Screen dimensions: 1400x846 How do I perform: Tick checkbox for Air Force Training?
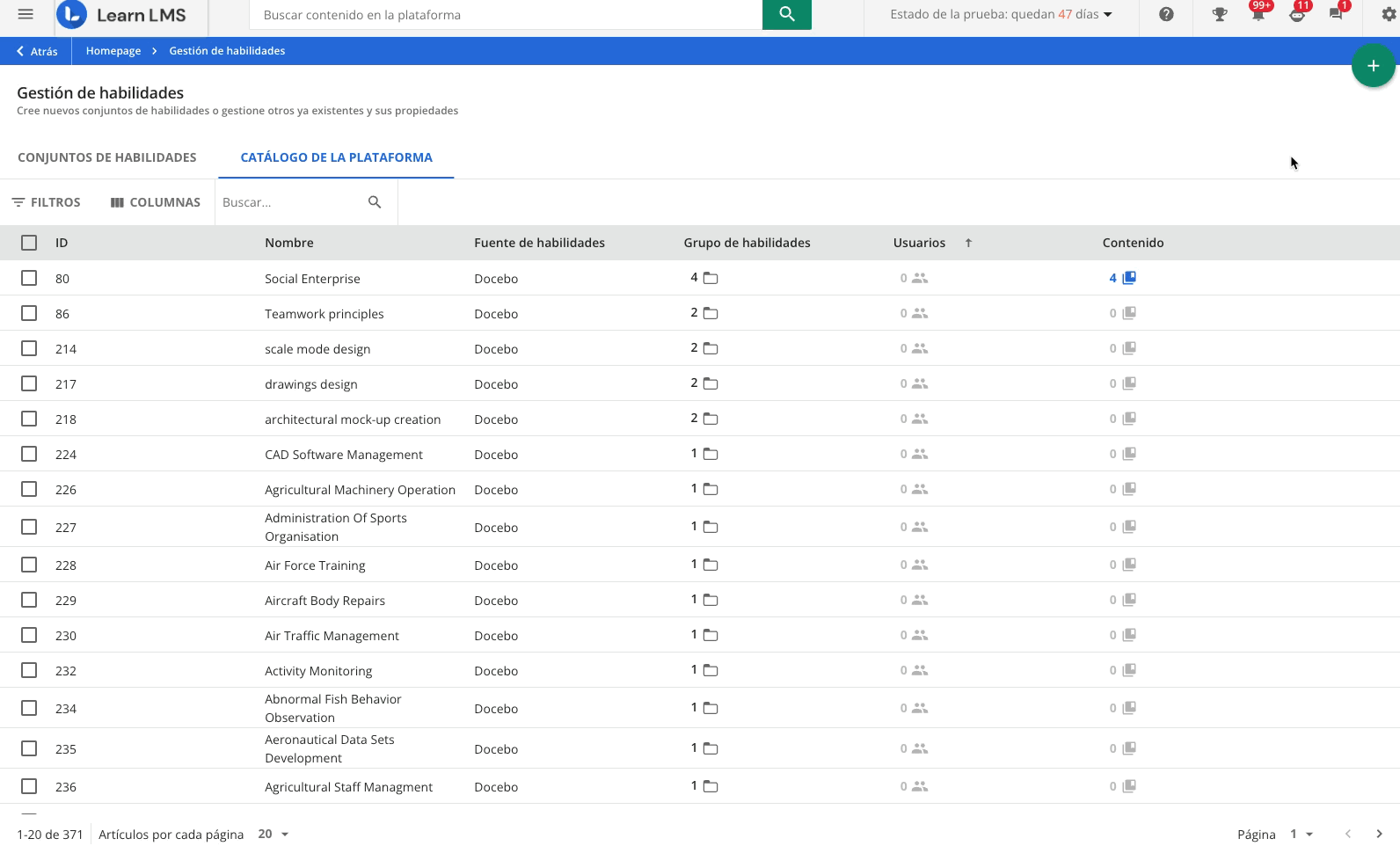tap(29, 565)
